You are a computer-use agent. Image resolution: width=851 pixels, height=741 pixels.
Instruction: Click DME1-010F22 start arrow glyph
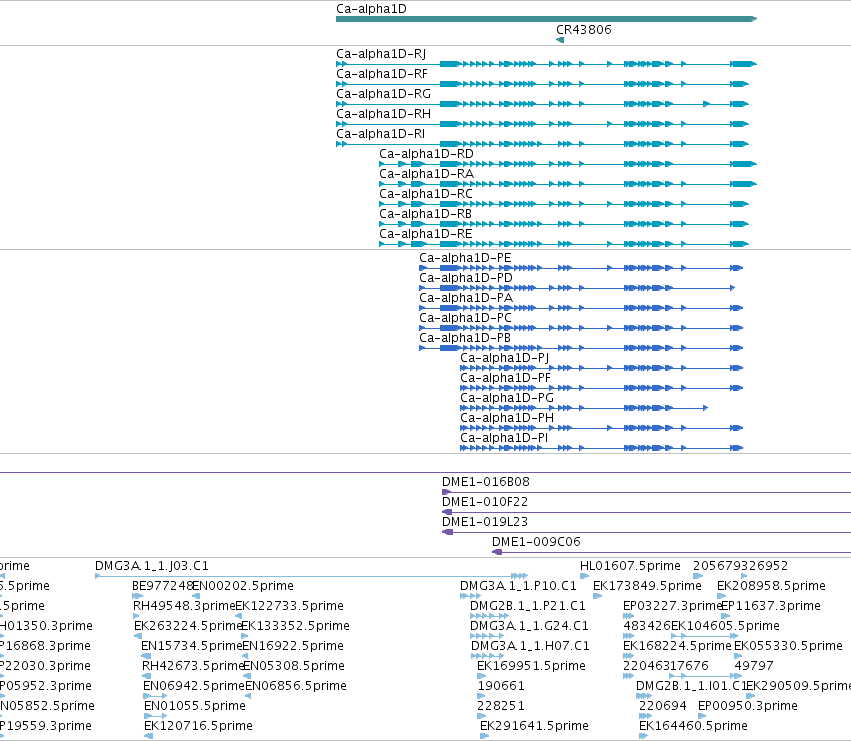[x=447, y=512]
